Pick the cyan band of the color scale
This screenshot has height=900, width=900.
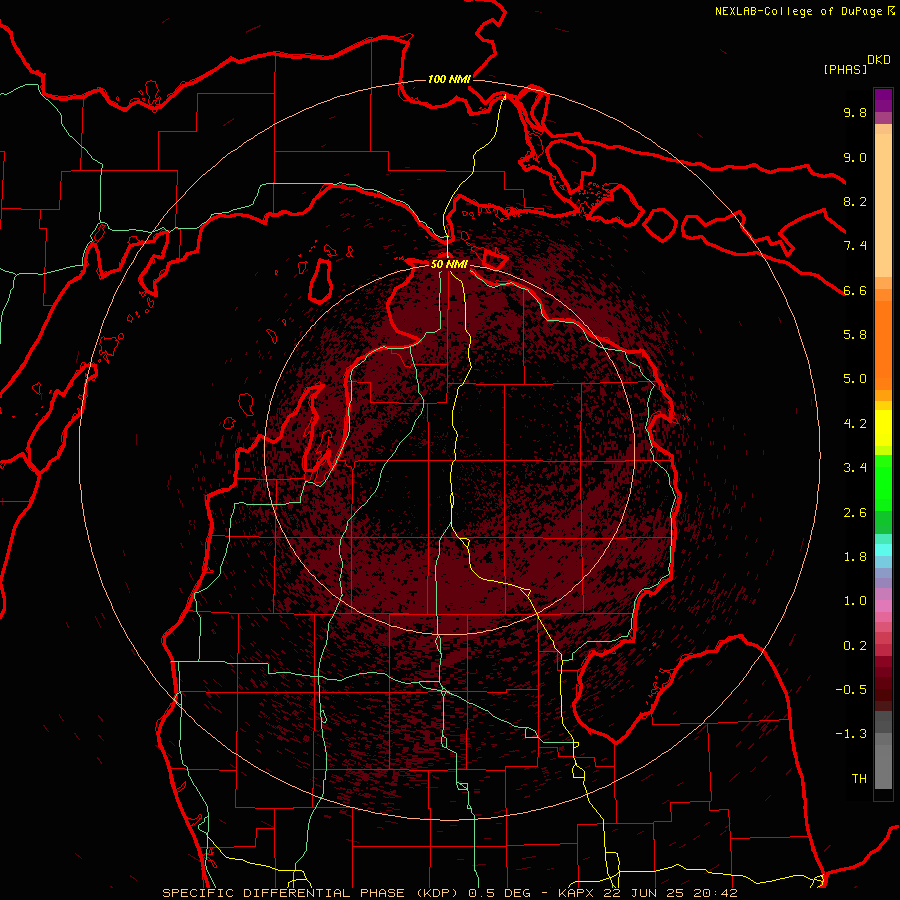click(883, 550)
